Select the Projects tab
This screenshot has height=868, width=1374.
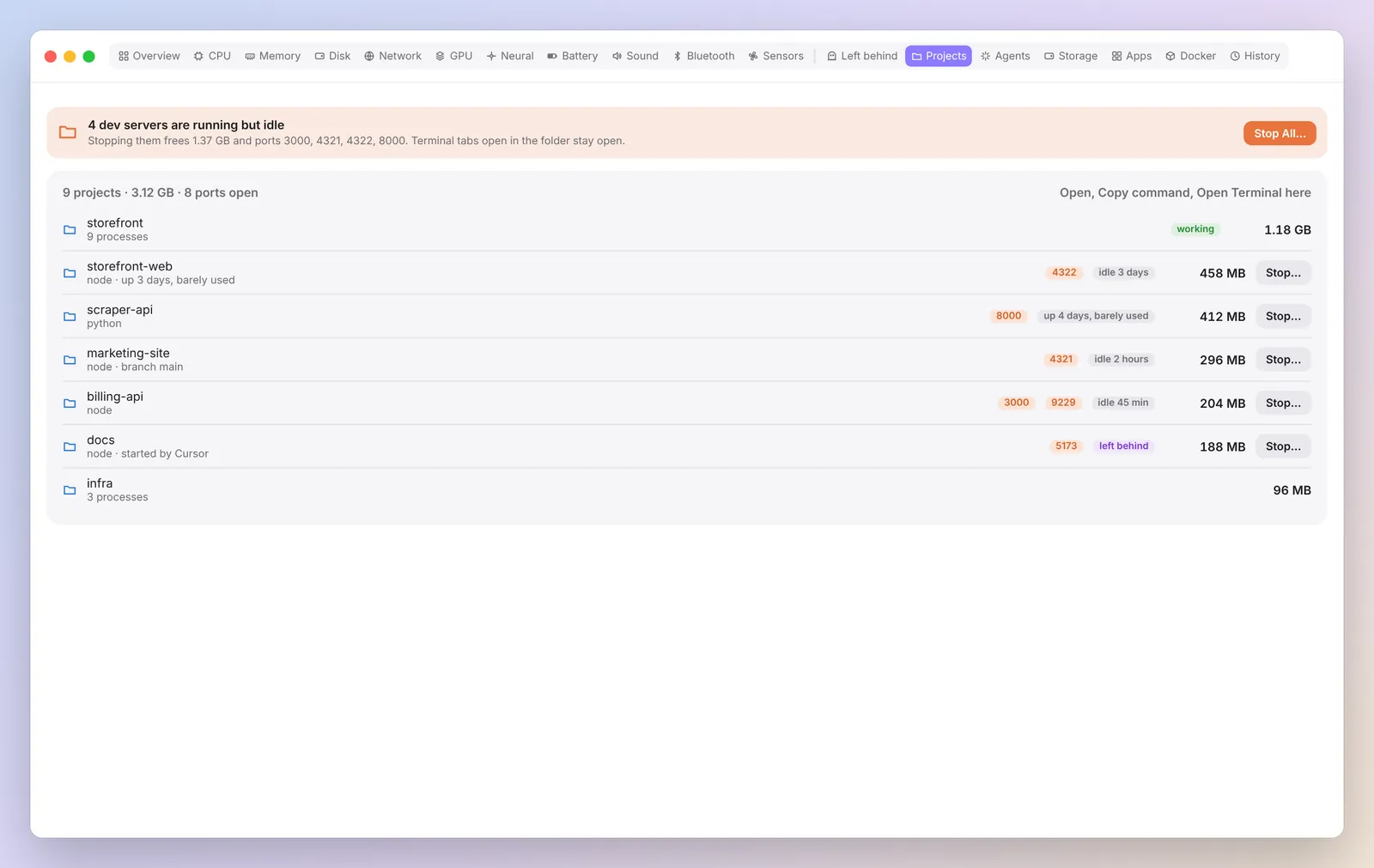tap(939, 56)
